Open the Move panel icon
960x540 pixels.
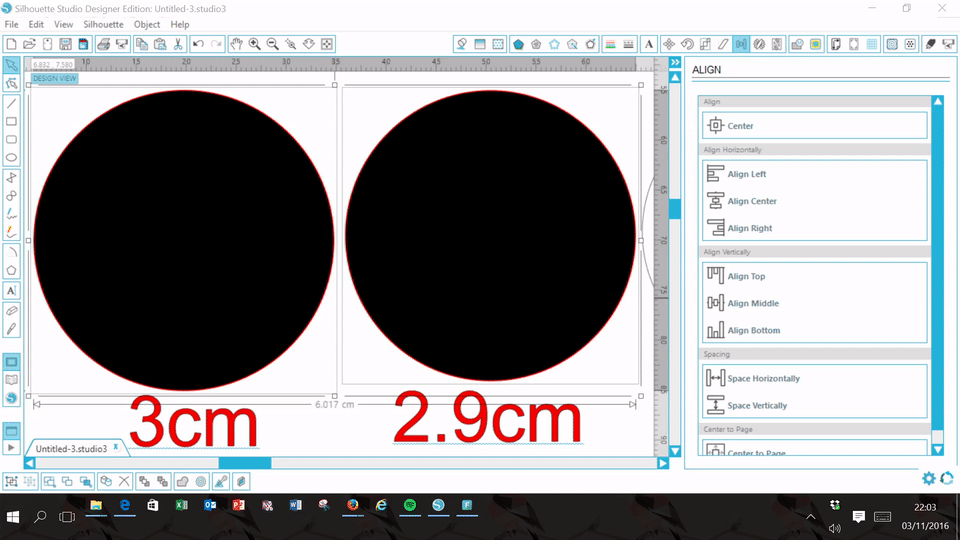[669, 44]
